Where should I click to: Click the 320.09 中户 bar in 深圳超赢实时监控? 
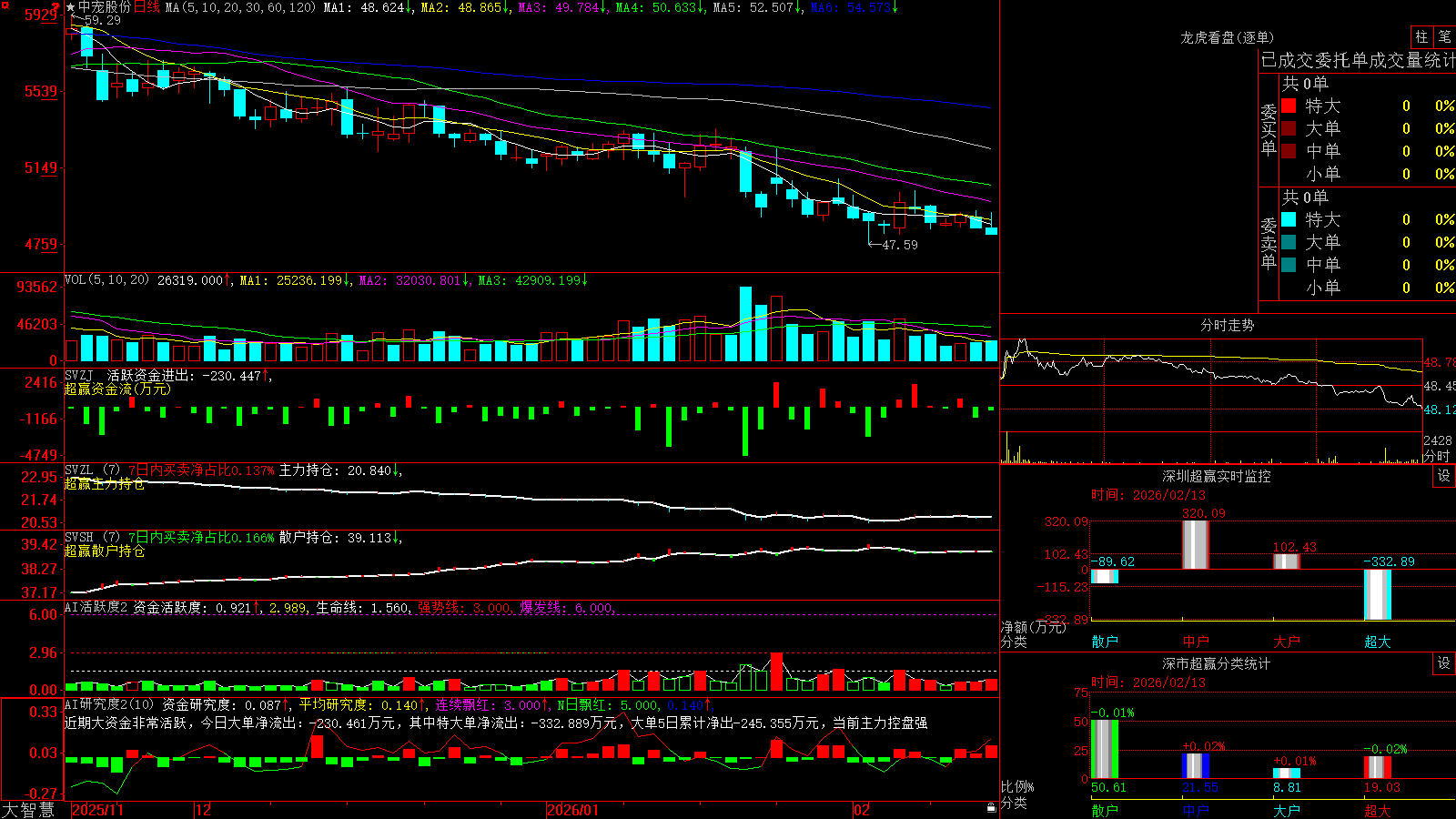[x=1196, y=545]
